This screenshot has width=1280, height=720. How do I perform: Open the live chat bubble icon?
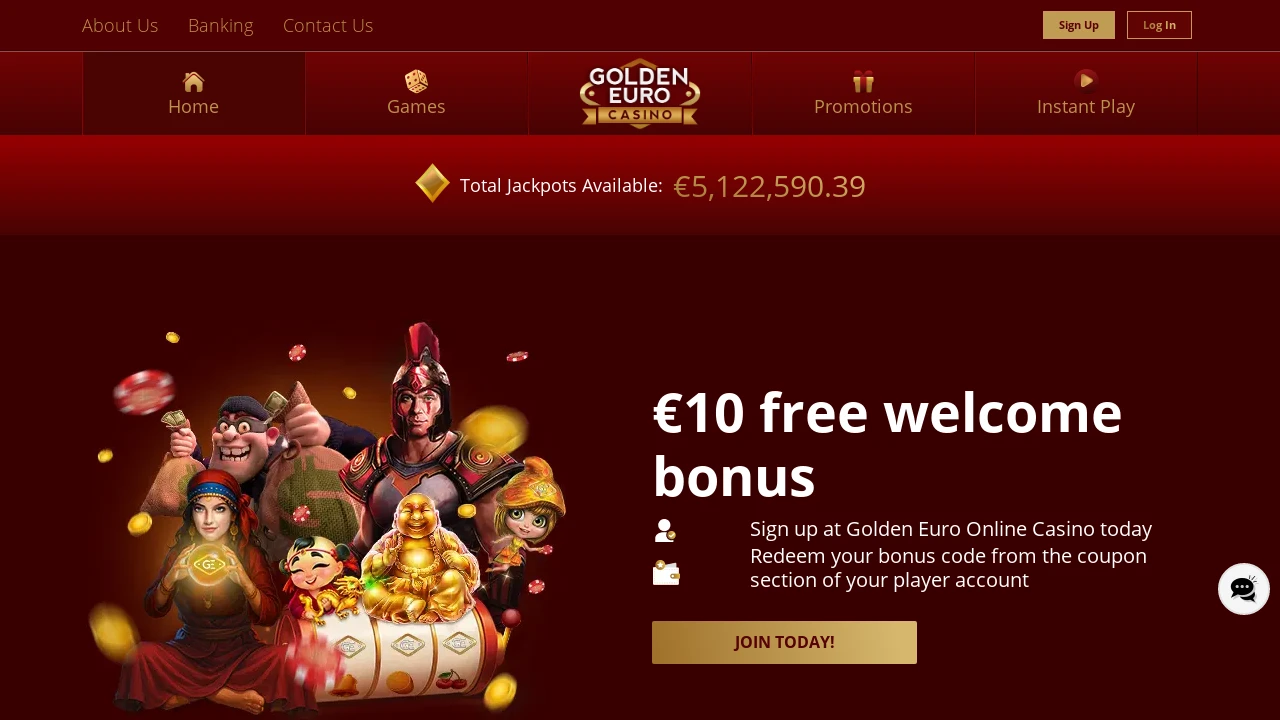(x=1244, y=589)
